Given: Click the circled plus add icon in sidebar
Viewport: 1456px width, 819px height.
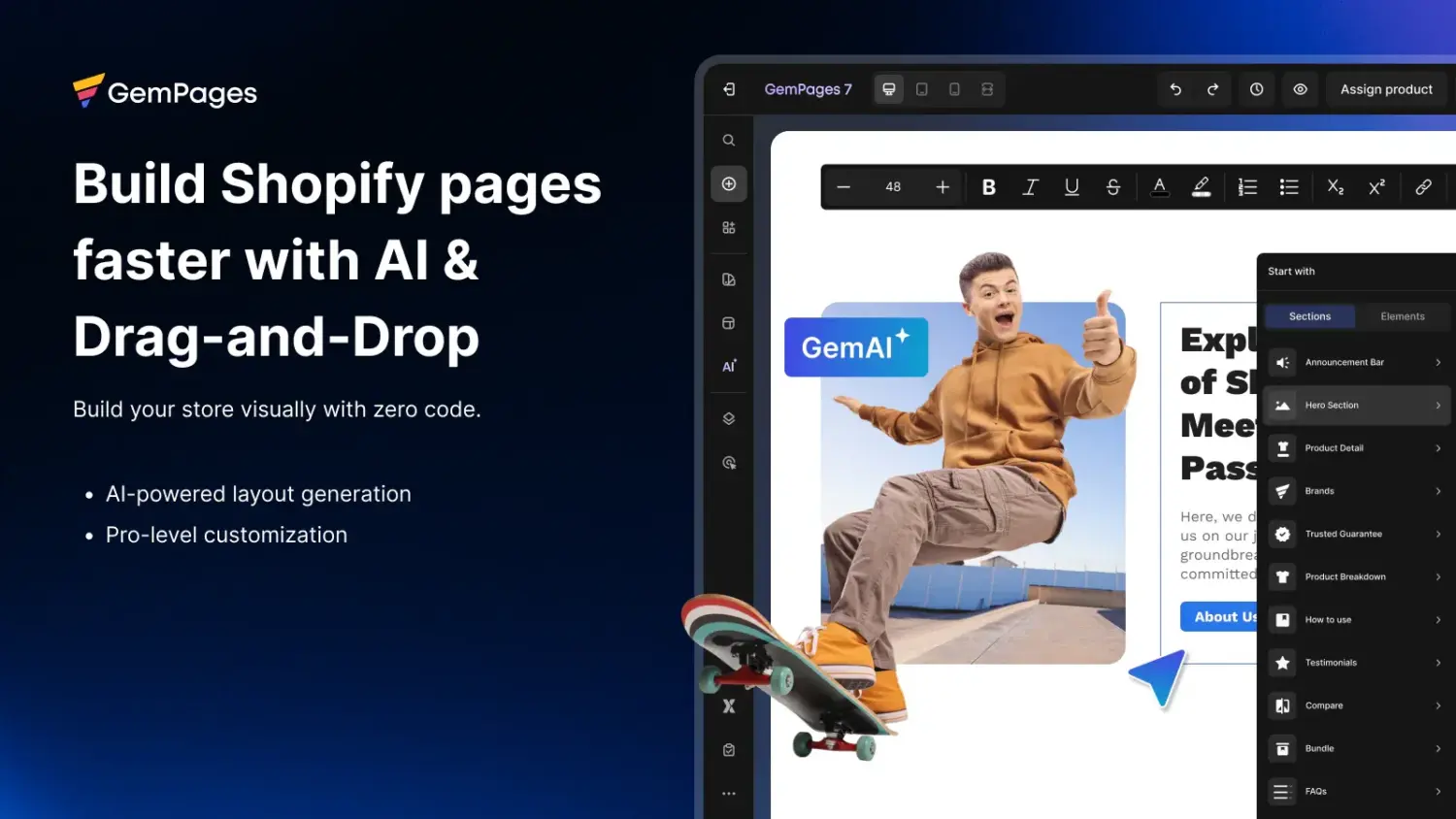Looking at the screenshot, I should point(729,184).
